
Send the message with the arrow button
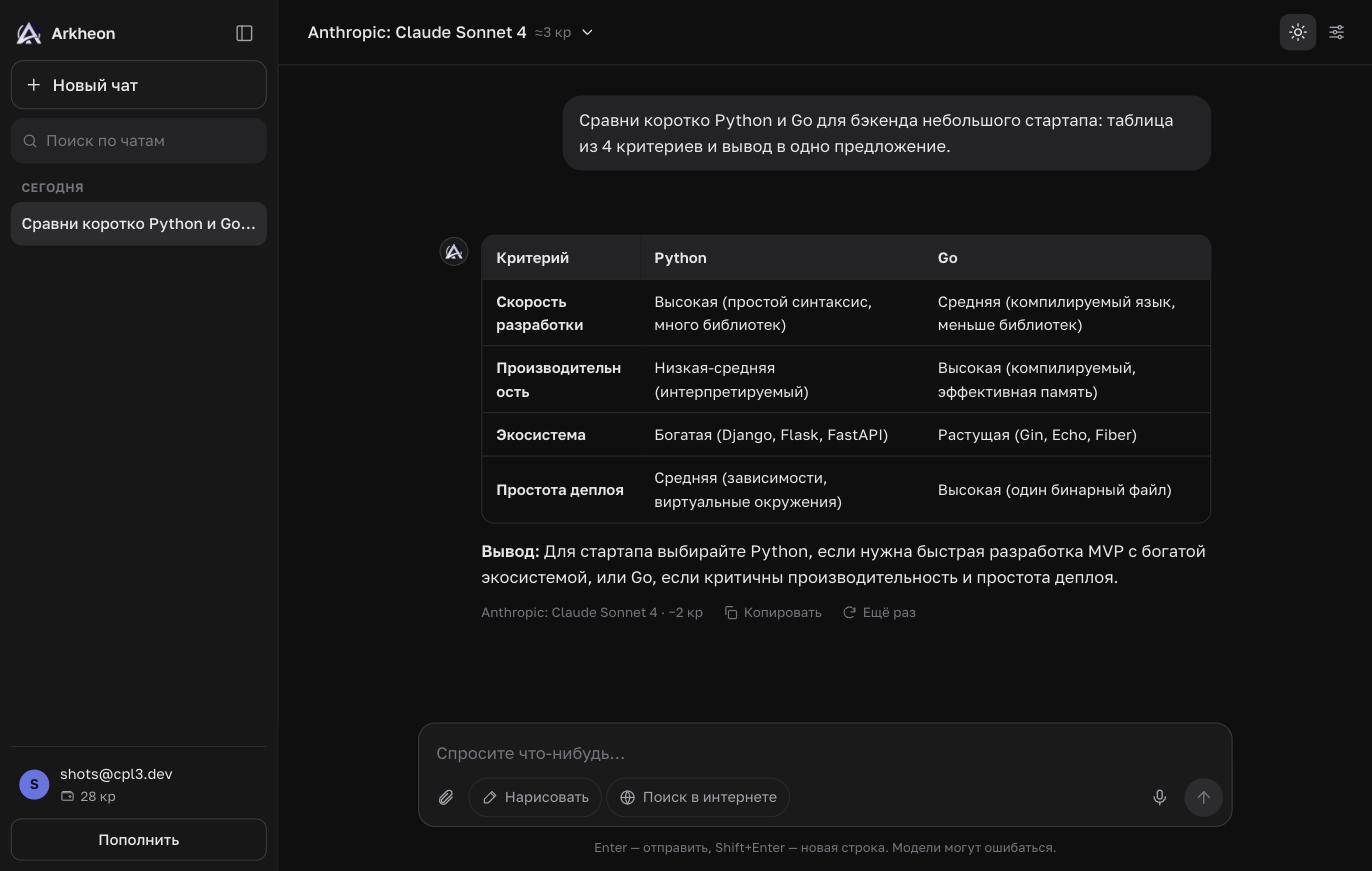pos(1204,797)
